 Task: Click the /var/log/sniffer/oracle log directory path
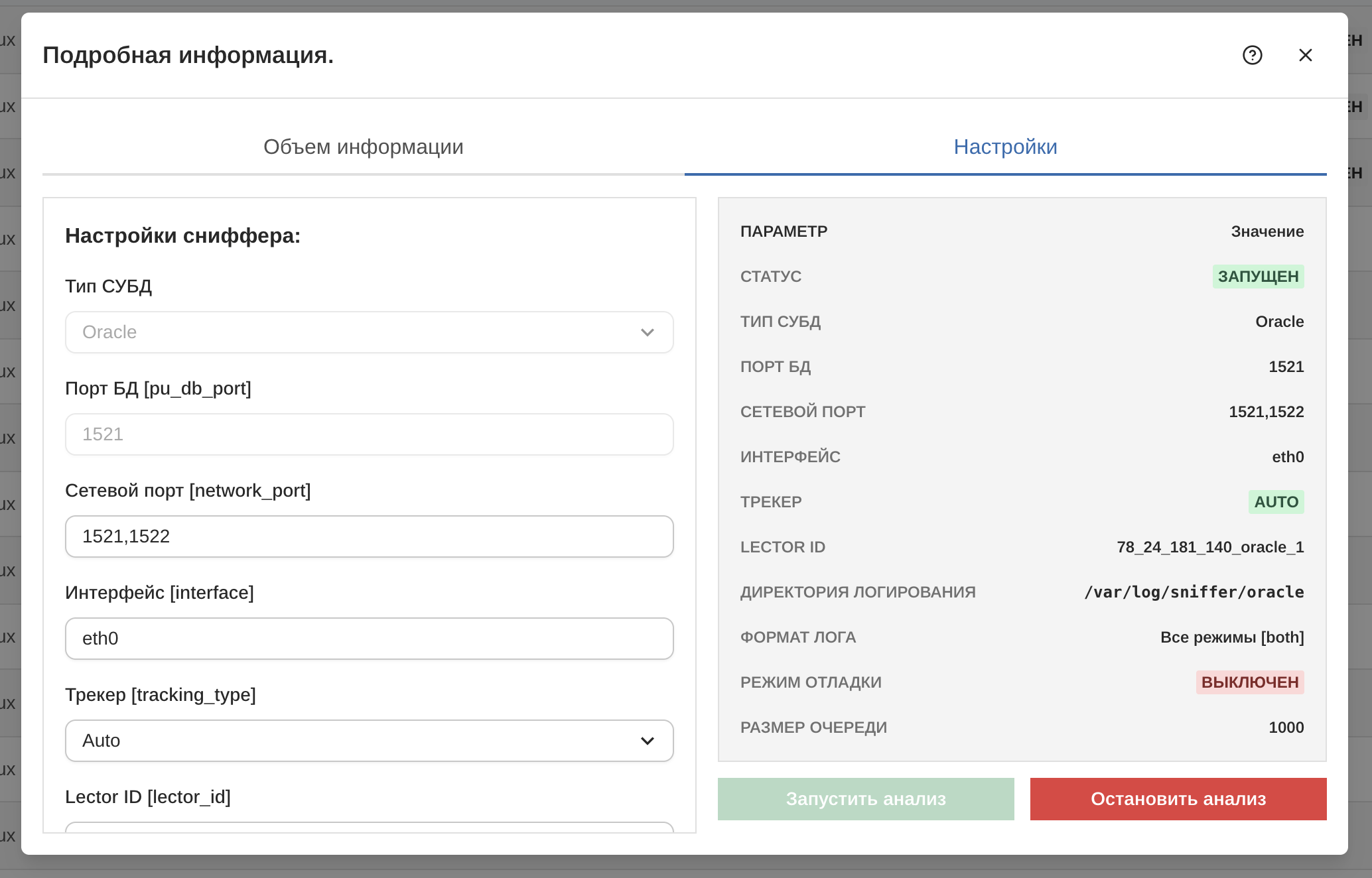(x=1194, y=592)
